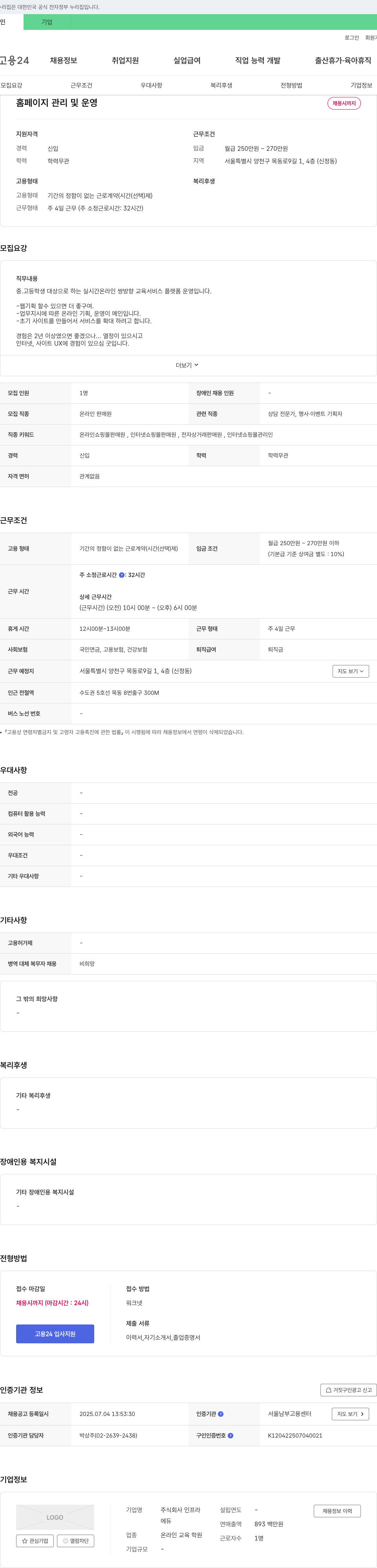This screenshot has height=1568, width=377.
Task: Click the 고용24 입사지원 button
Action: click(55, 1334)
